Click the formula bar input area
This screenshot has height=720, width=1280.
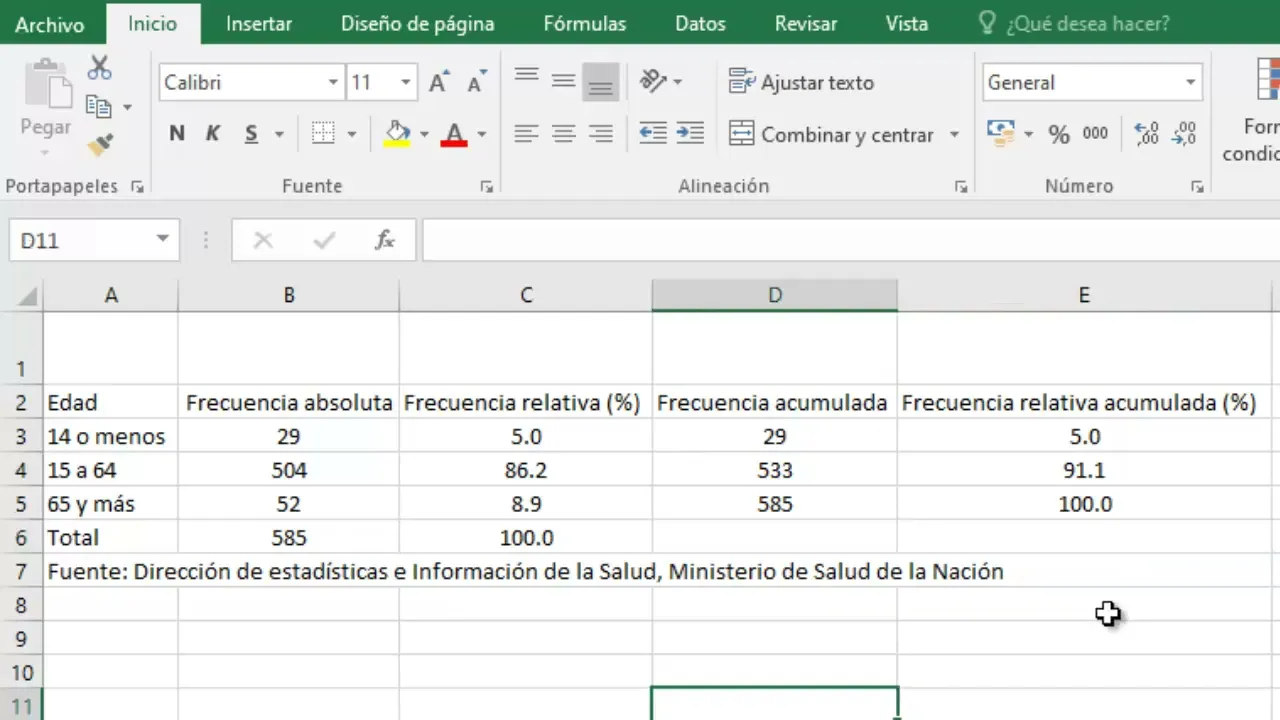(x=850, y=240)
